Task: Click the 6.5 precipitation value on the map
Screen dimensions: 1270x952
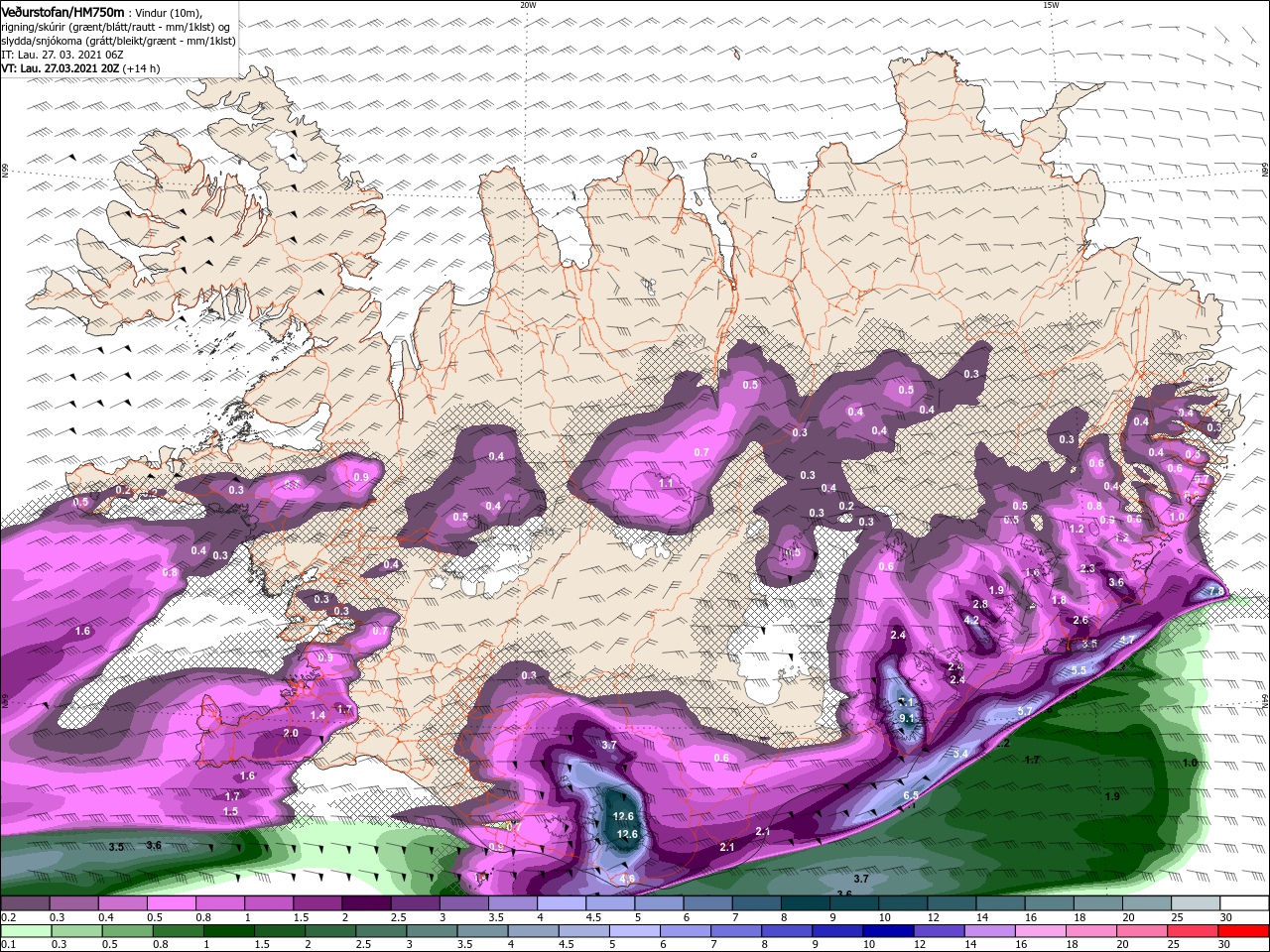Action: tap(911, 795)
